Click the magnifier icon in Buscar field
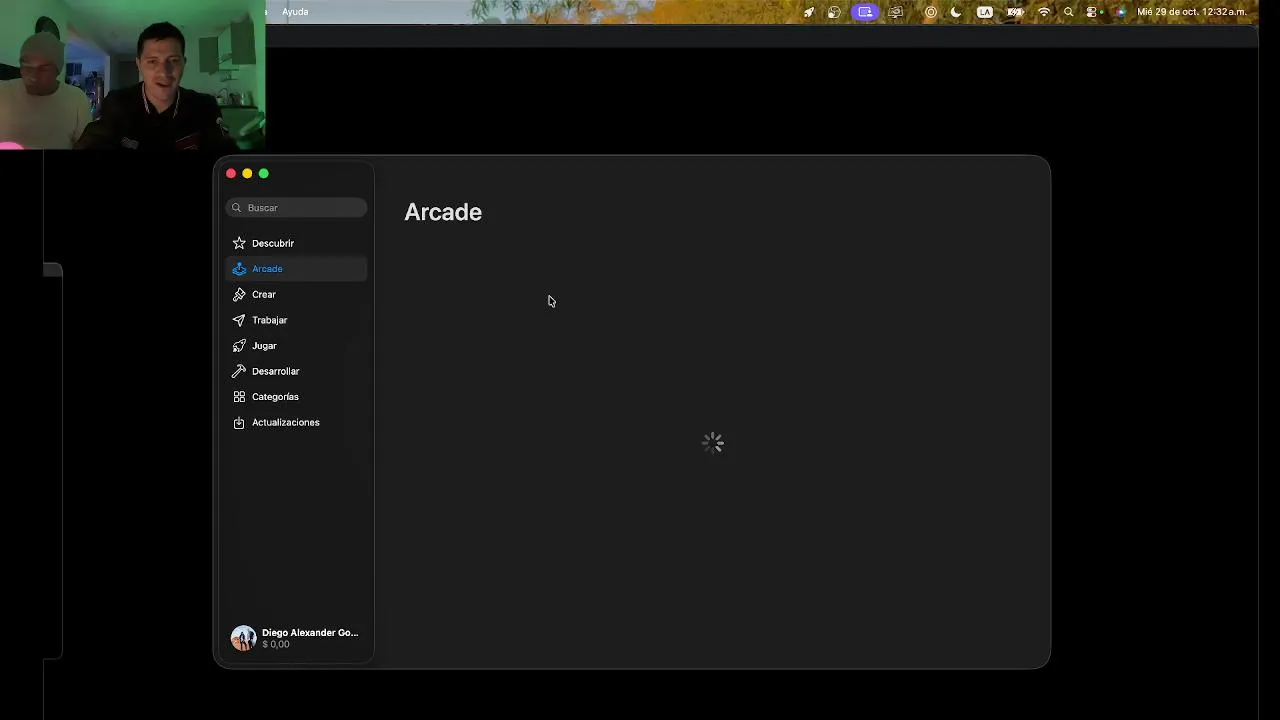Screen dimensions: 1280x720 (237, 208)
